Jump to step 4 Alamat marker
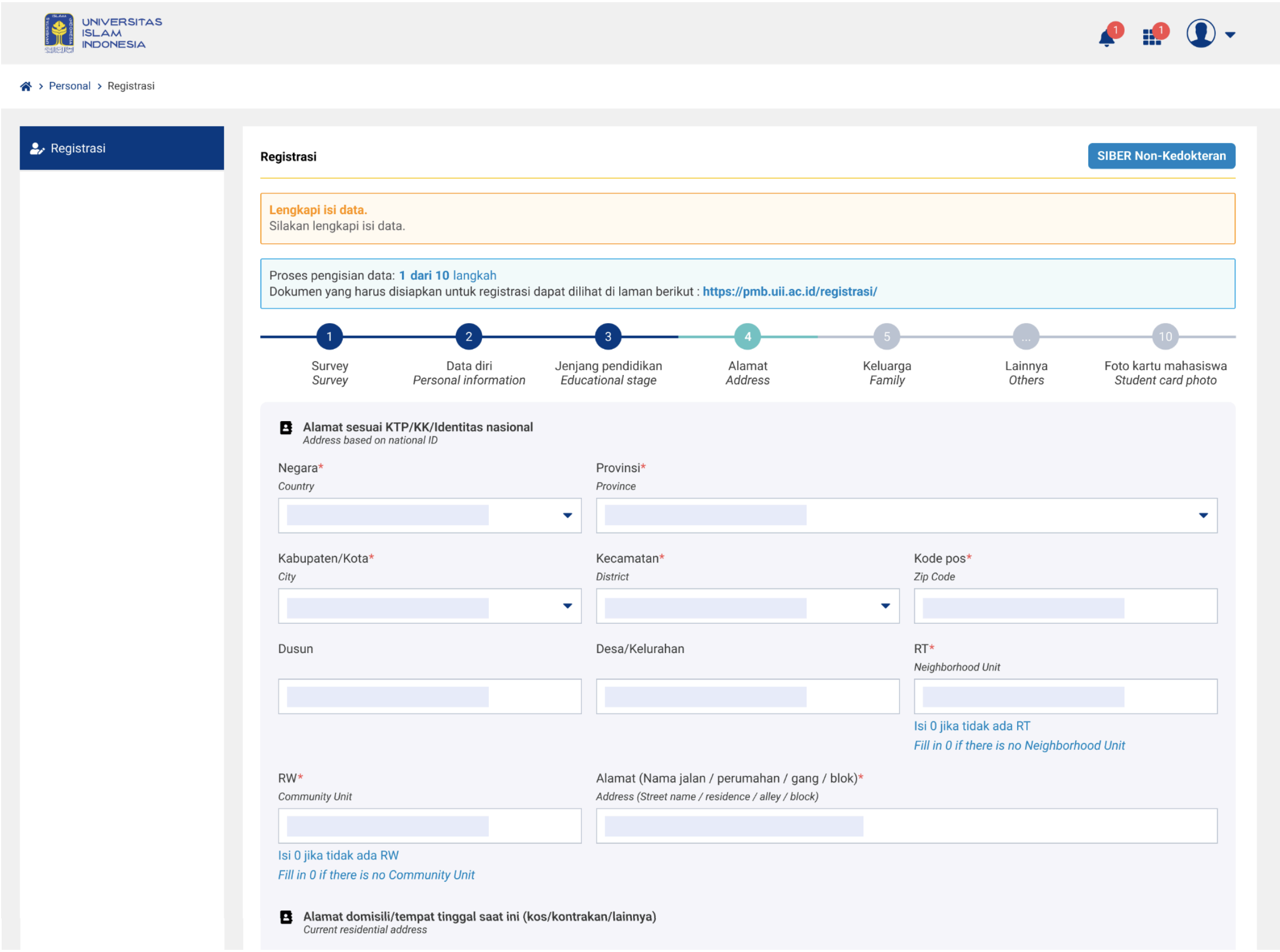The height and width of the screenshot is (952, 1280). click(x=747, y=336)
